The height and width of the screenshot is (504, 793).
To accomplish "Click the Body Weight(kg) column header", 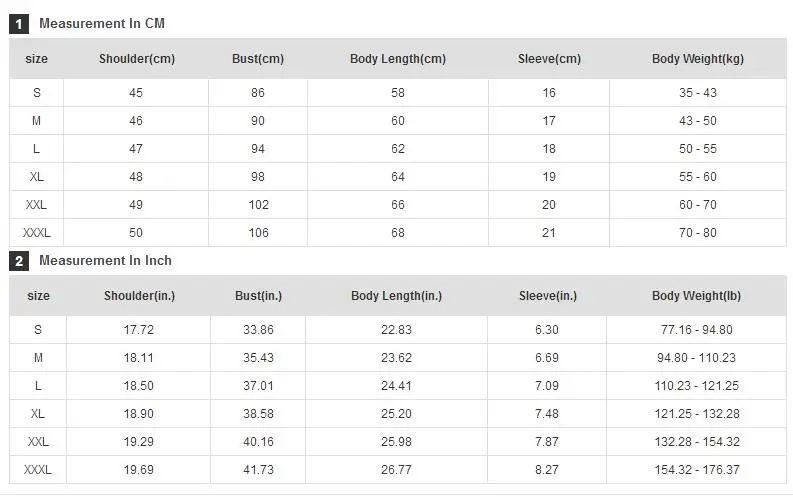I will coord(698,59).
